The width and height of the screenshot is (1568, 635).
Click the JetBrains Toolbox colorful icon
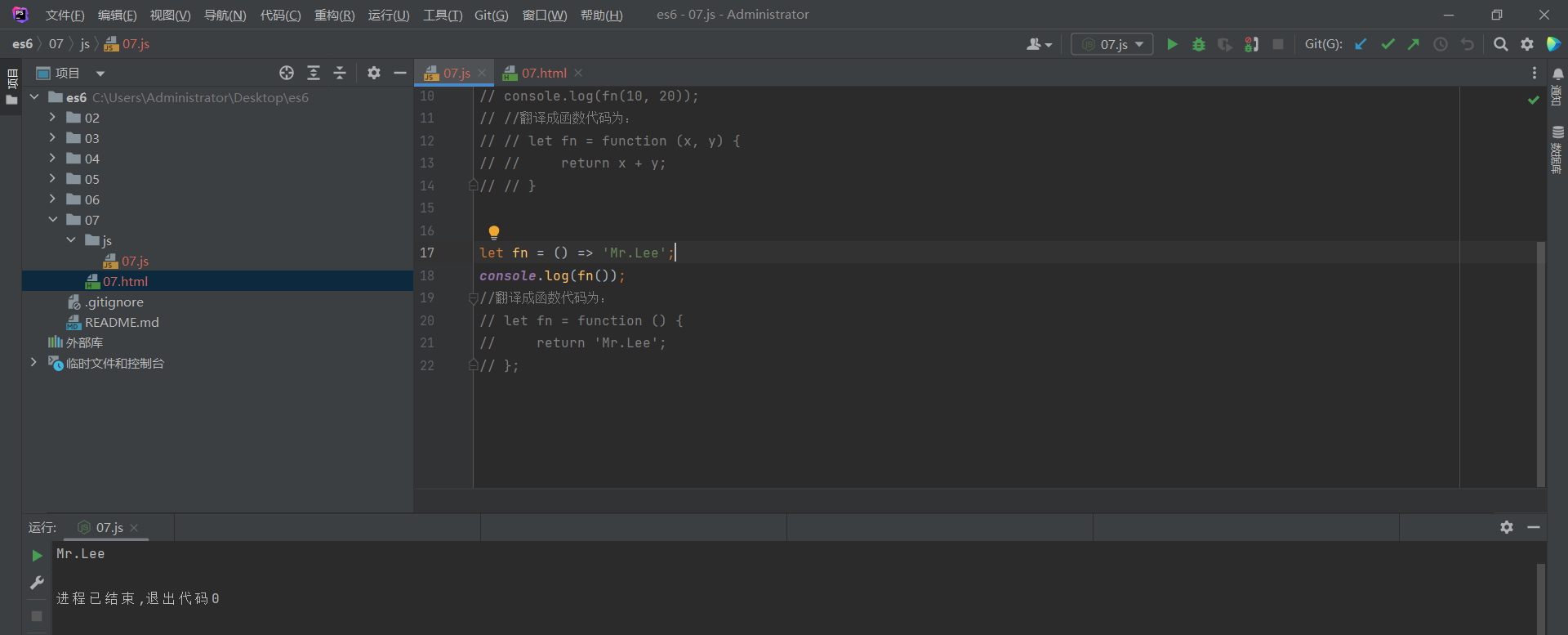[1553, 44]
